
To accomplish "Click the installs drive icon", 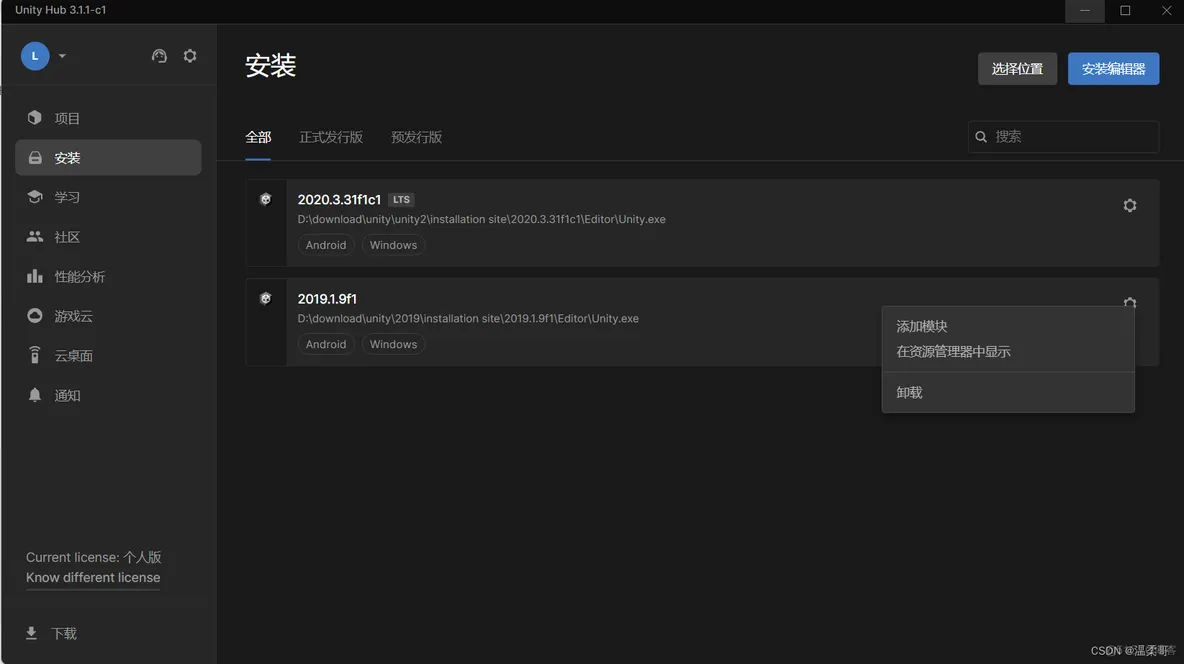I will click(35, 157).
